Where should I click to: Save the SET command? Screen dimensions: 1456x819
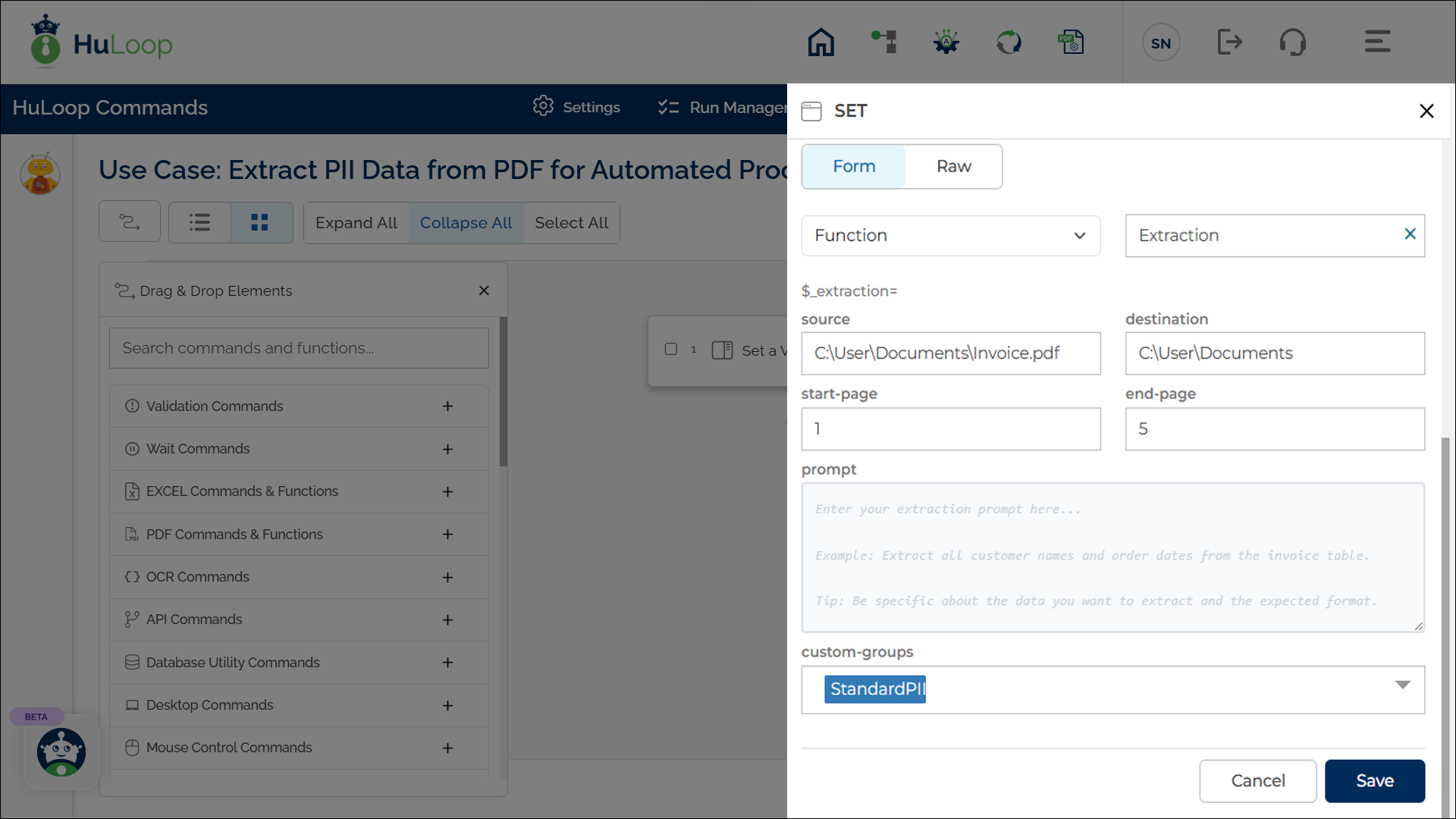coord(1374,781)
